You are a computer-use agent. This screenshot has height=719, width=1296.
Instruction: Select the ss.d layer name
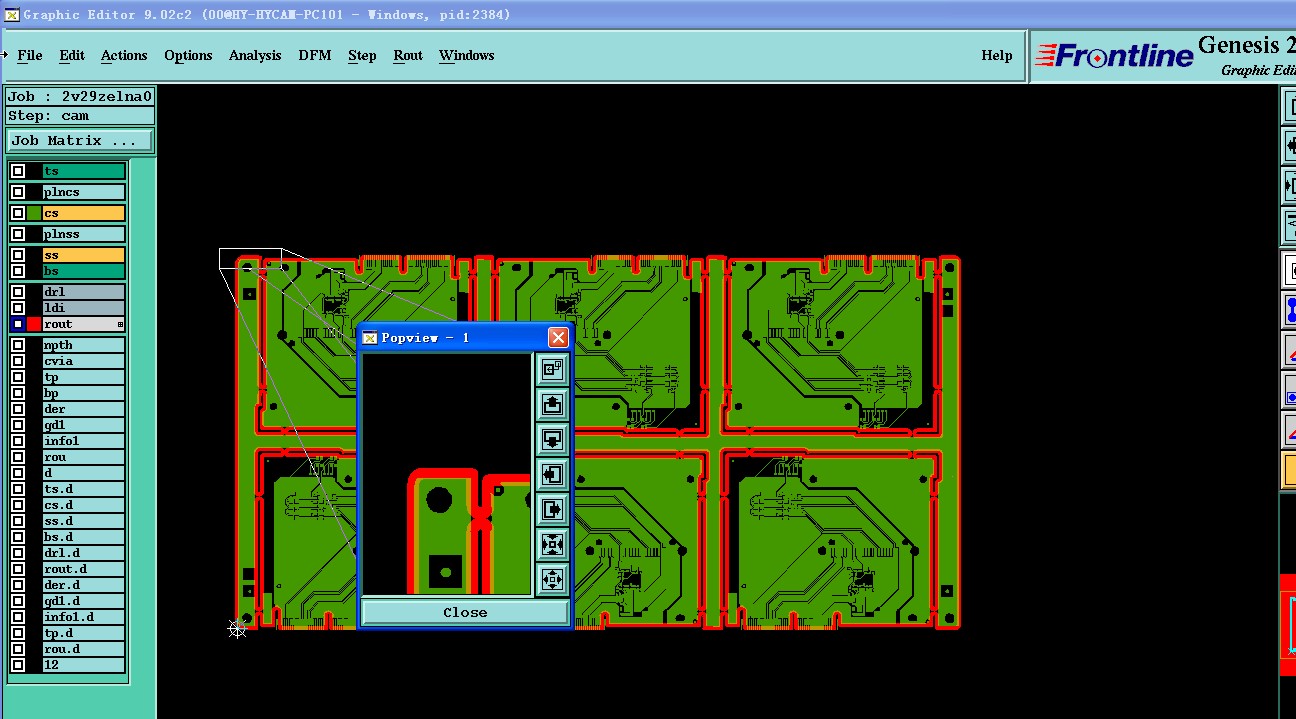click(x=84, y=521)
